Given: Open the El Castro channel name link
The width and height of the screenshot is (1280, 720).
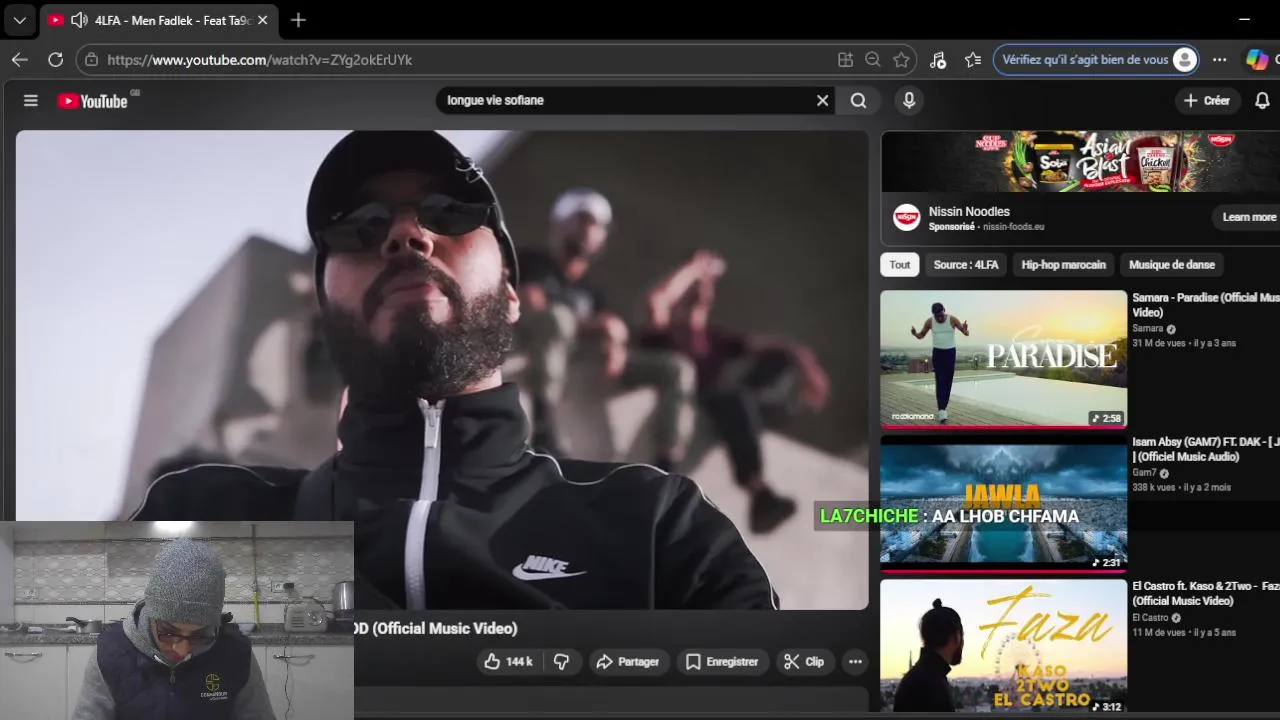Looking at the screenshot, I should (1150, 618).
